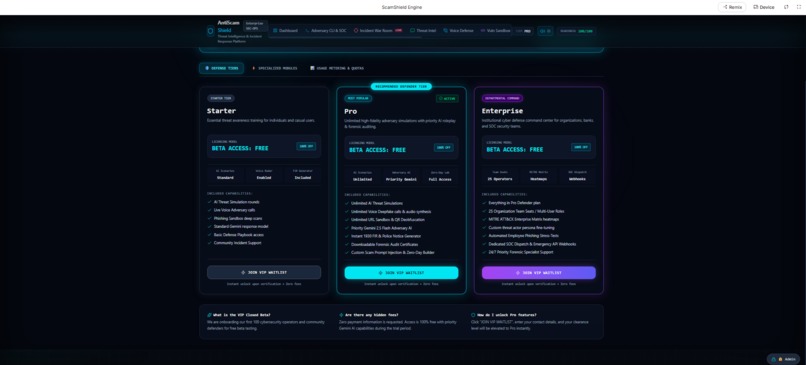The width and height of the screenshot is (806, 365).
Task: Click the 100% OFF badge on Pro card
Action: [x=444, y=147]
